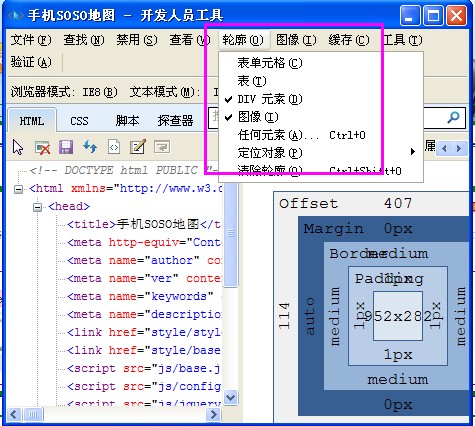Viewport: 475px width, 426px height.
Task: Open the 图像(I) menu in menu bar
Action: pyautogui.click(x=296, y=40)
